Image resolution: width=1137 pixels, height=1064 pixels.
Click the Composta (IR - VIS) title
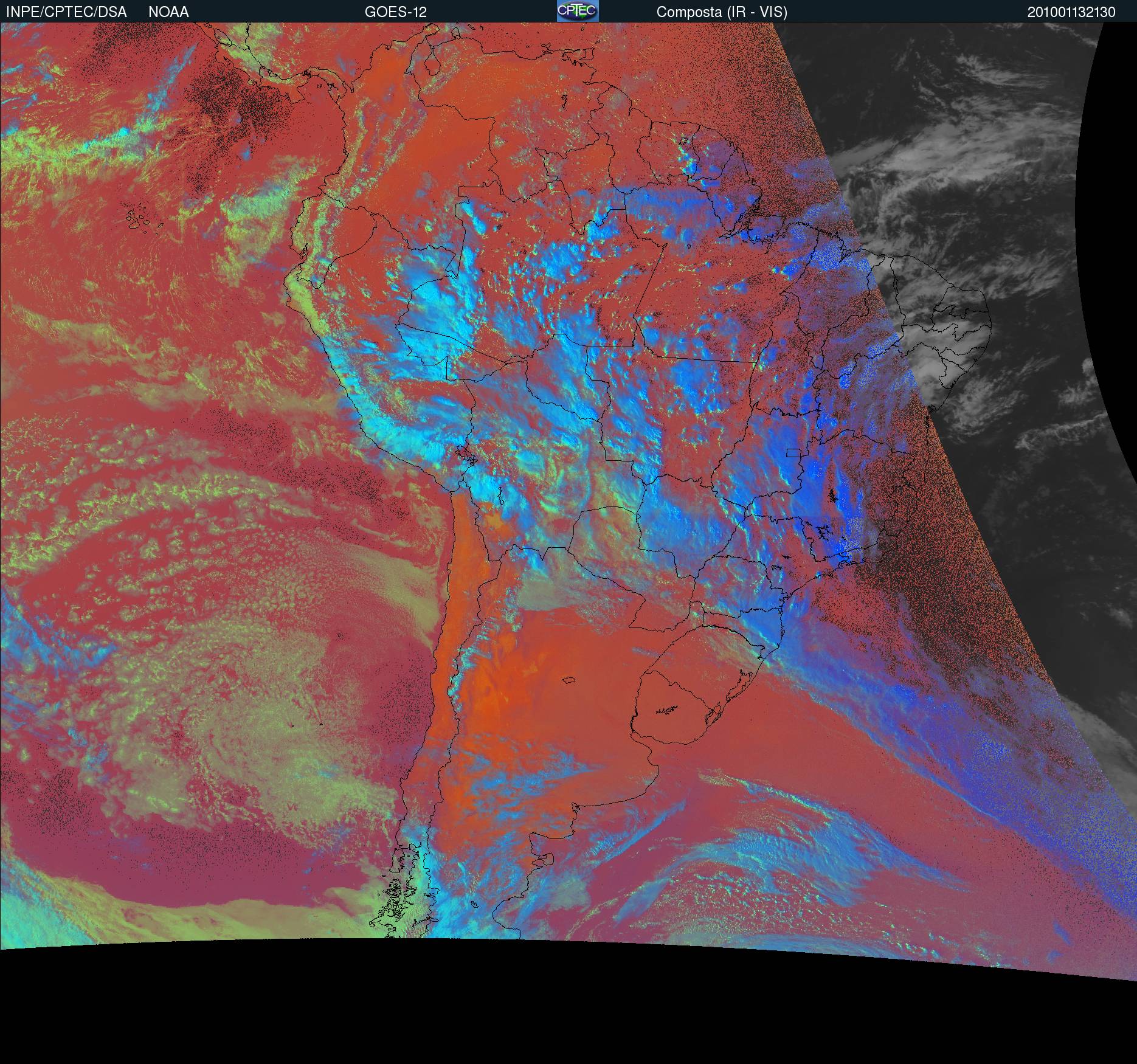(722, 12)
